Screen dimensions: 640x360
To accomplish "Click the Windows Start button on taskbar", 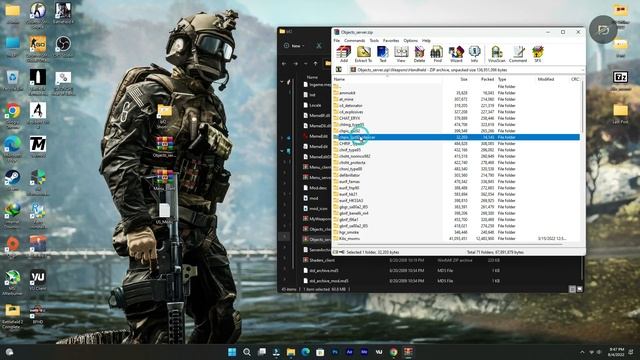I will click(232, 352).
